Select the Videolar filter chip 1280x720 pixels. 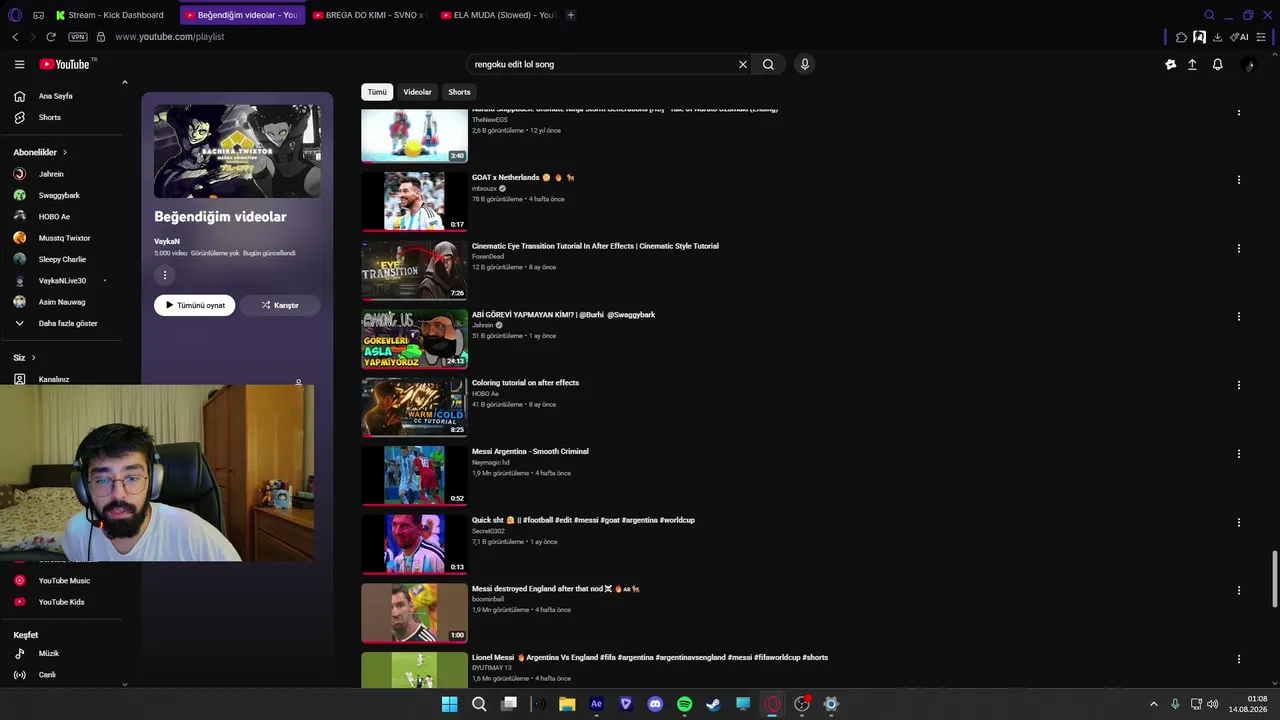(x=418, y=92)
